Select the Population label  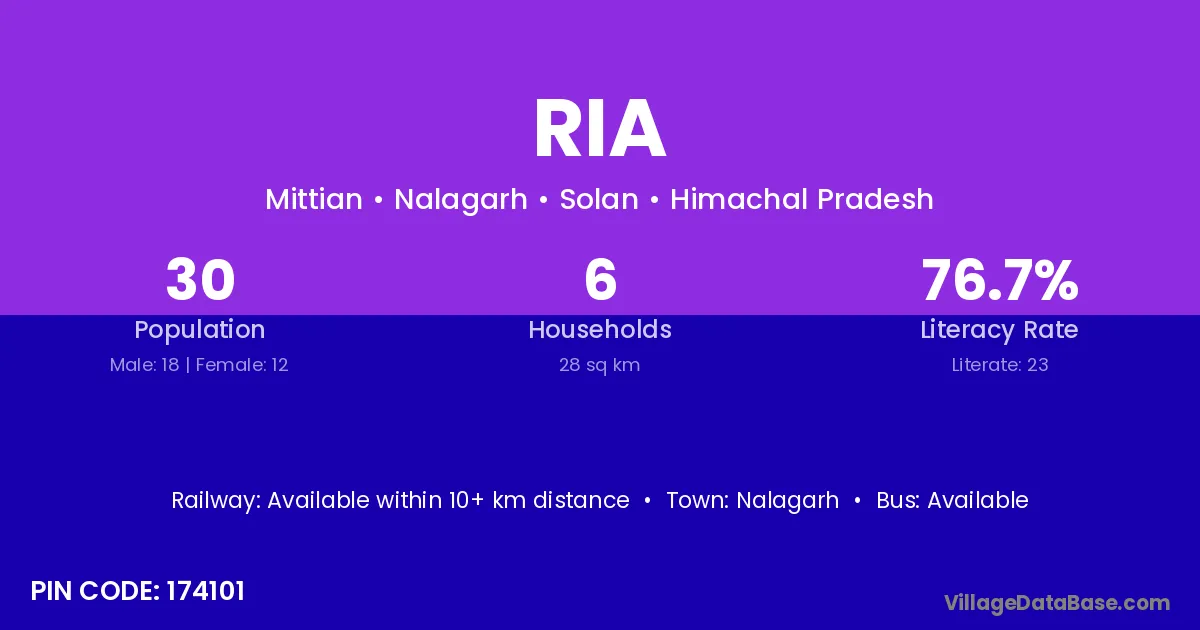200,330
